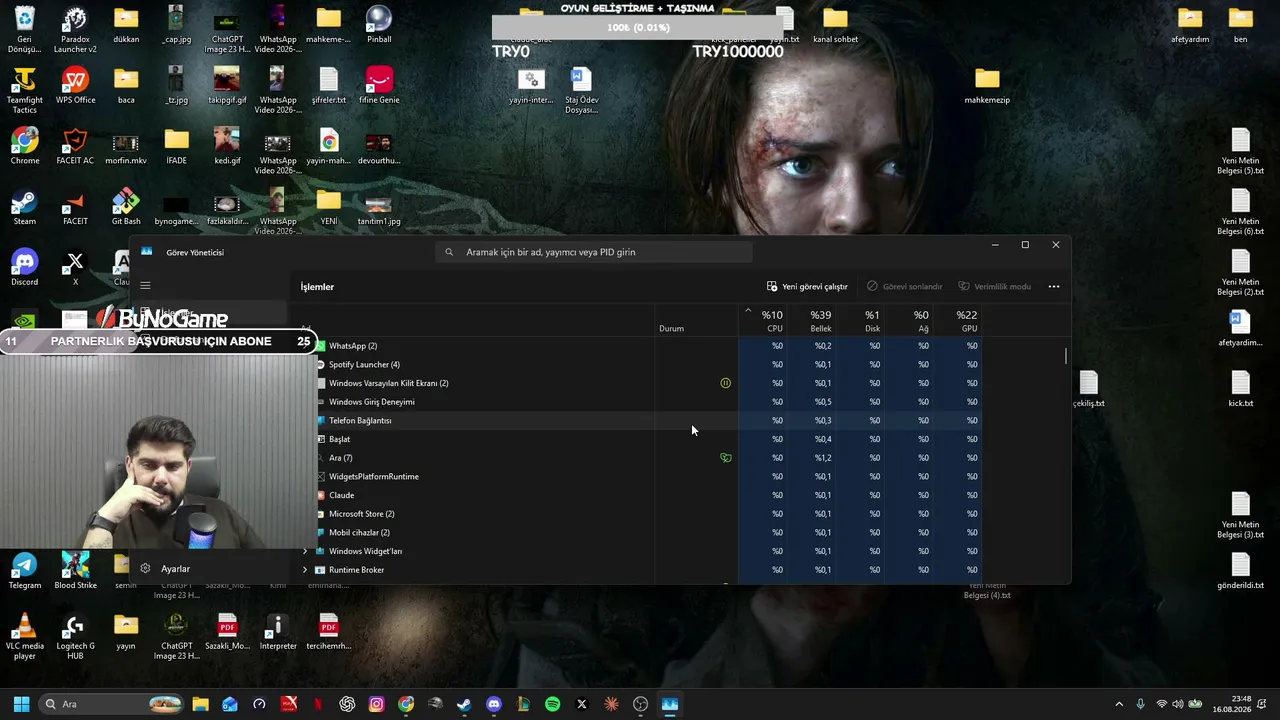Click the microphone icon in system tray
Viewport: 1280px width, 720px height.
point(1140,704)
